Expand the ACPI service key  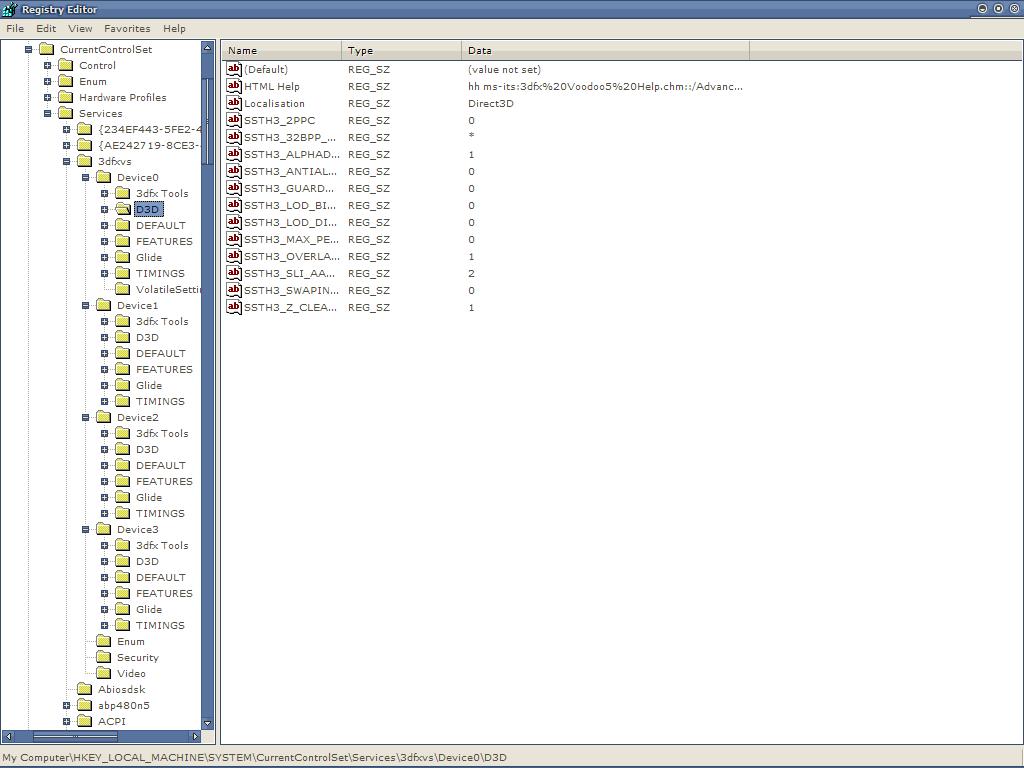click(67, 722)
